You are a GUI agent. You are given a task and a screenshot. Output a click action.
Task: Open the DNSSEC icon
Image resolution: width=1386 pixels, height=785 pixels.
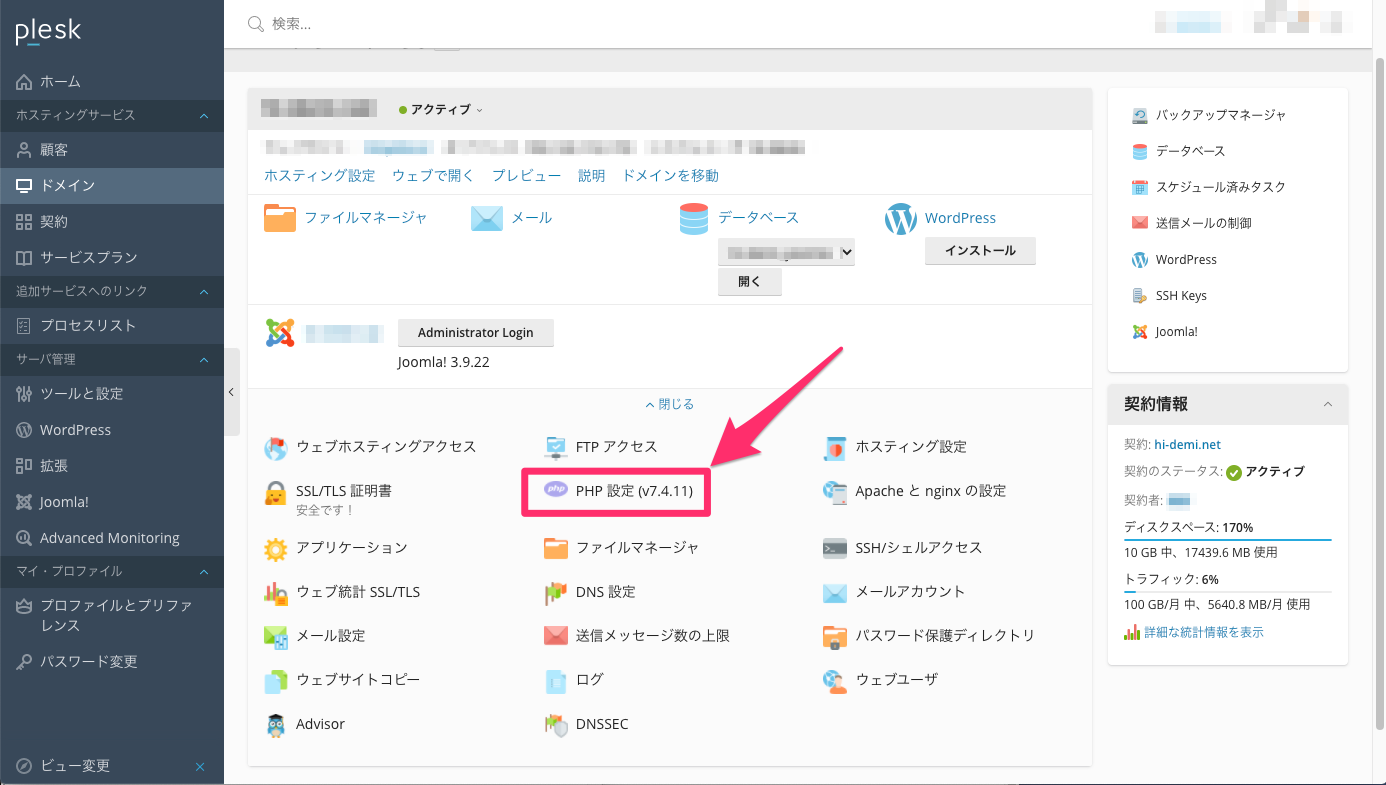point(555,724)
